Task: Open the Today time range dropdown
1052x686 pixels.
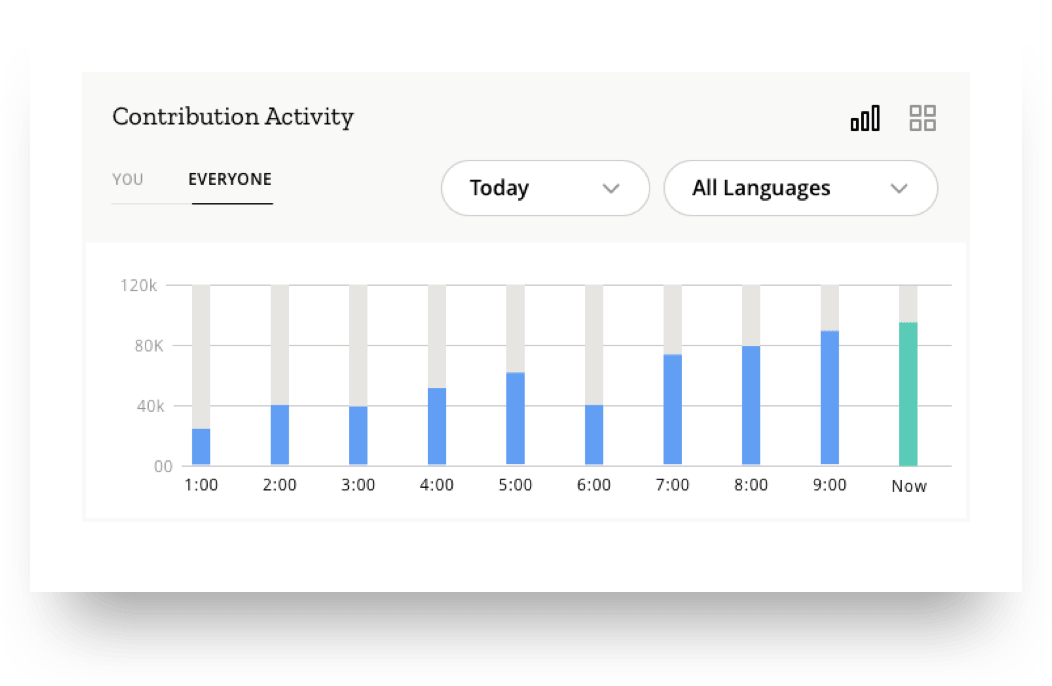Action: [545, 188]
